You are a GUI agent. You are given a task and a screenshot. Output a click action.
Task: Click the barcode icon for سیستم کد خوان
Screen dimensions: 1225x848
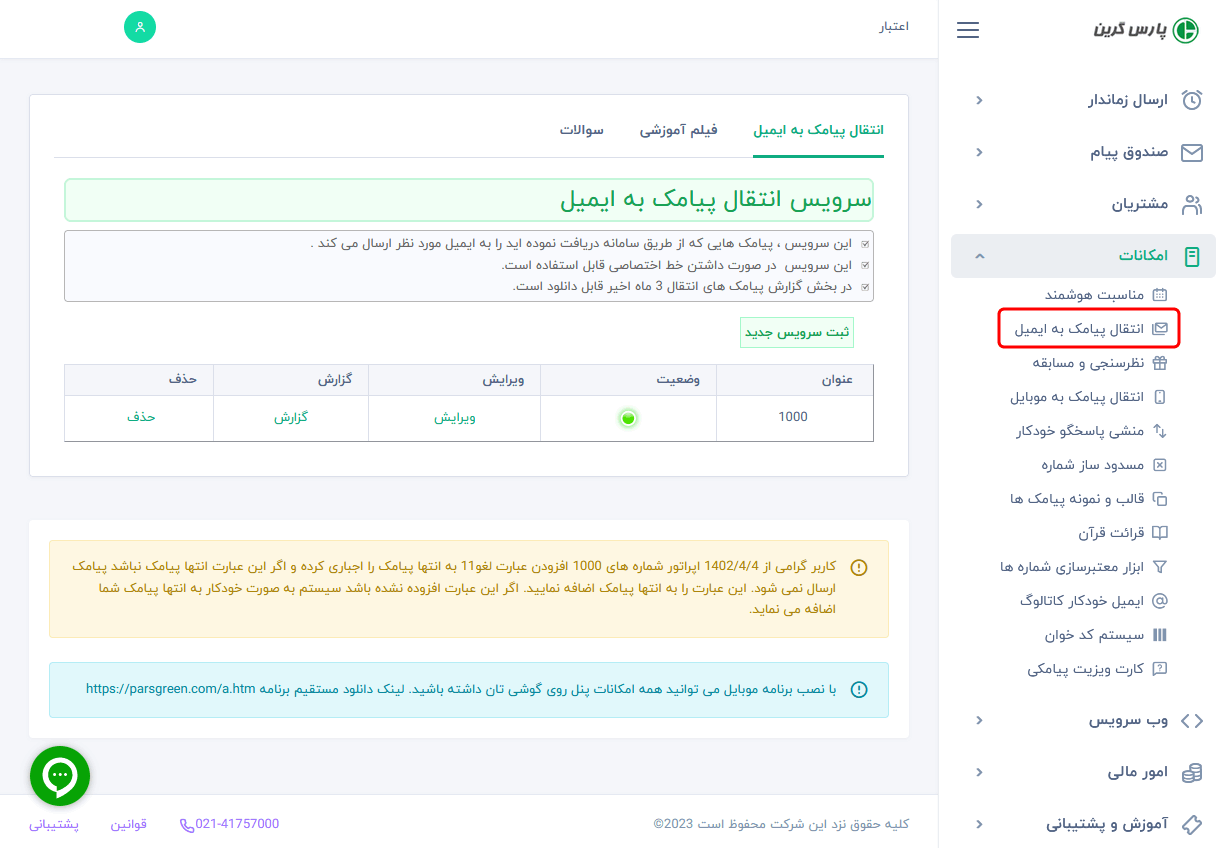(x=1158, y=634)
